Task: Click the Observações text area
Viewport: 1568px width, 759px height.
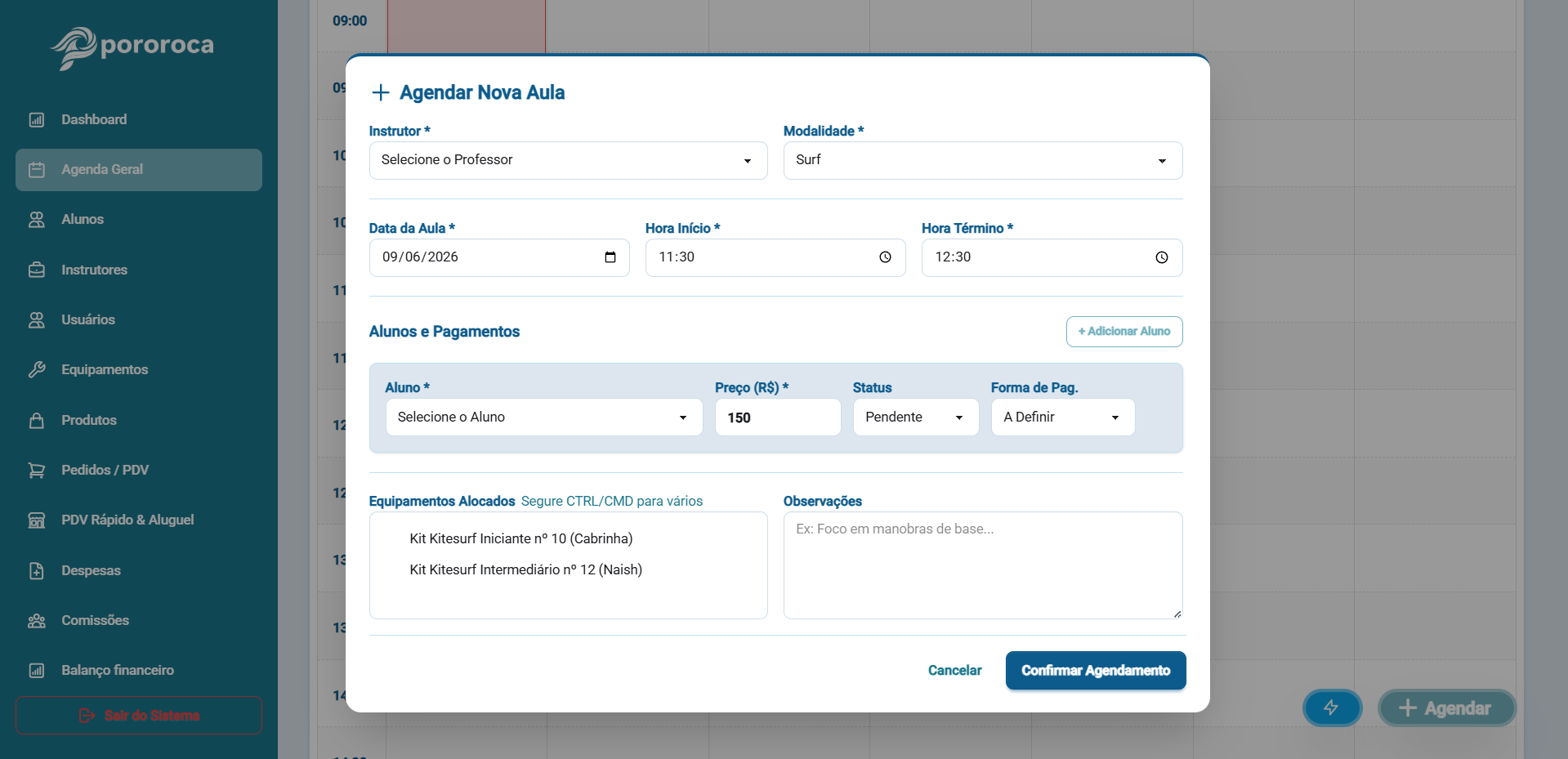Action: 982,565
